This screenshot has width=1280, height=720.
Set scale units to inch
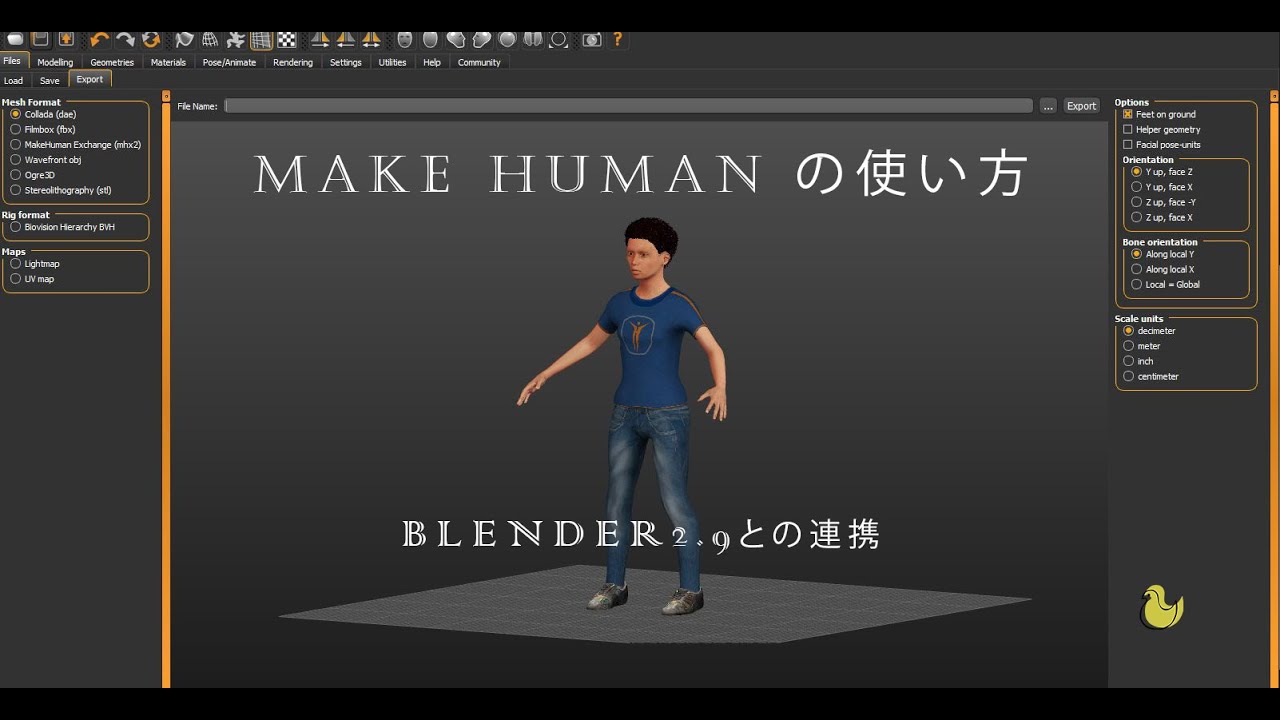point(1139,361)
